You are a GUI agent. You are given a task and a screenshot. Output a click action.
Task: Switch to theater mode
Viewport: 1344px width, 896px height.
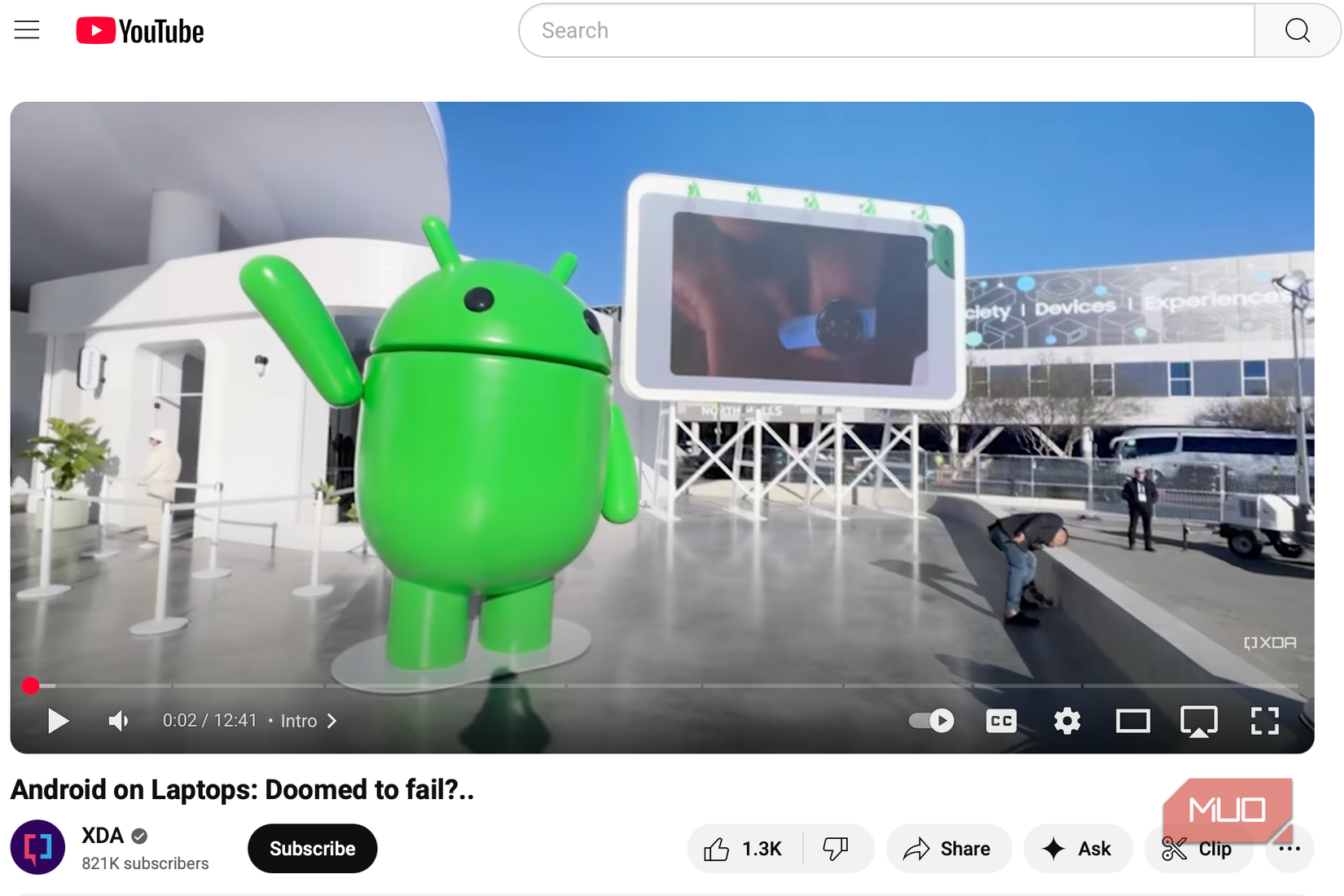coord(1133,721)
